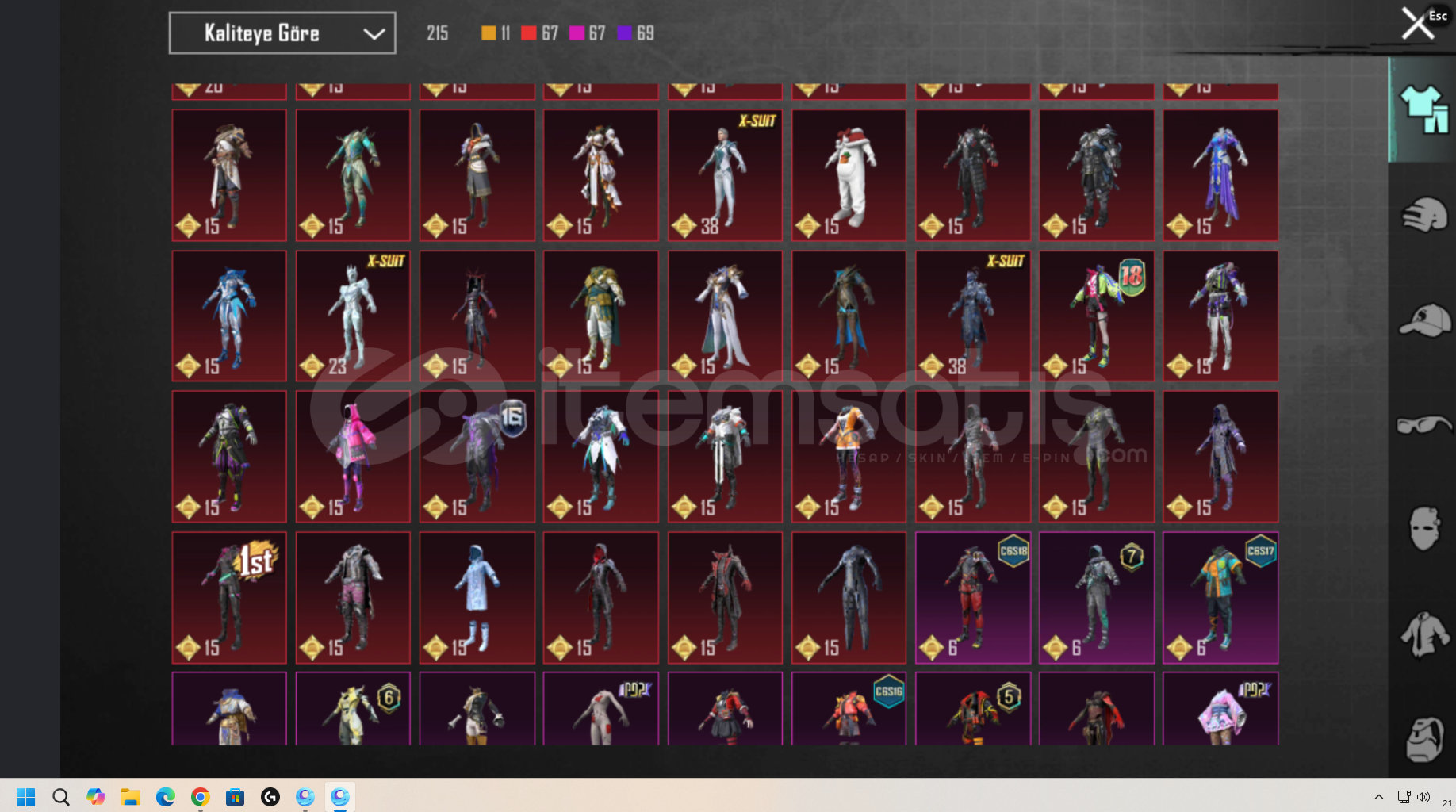Select the outfit tagged C6S18
The width and height of the screenshot is (1456, 812).
point(973,598)
